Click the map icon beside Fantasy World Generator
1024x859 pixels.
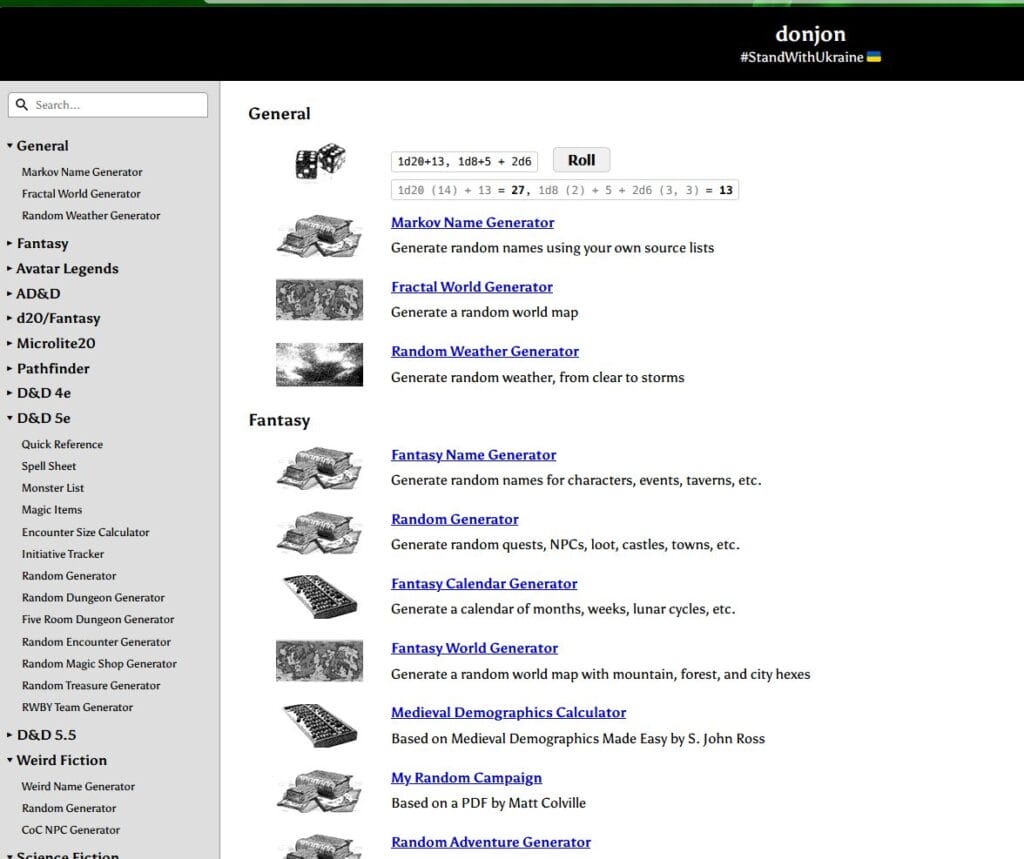click(x=319, y=661)
